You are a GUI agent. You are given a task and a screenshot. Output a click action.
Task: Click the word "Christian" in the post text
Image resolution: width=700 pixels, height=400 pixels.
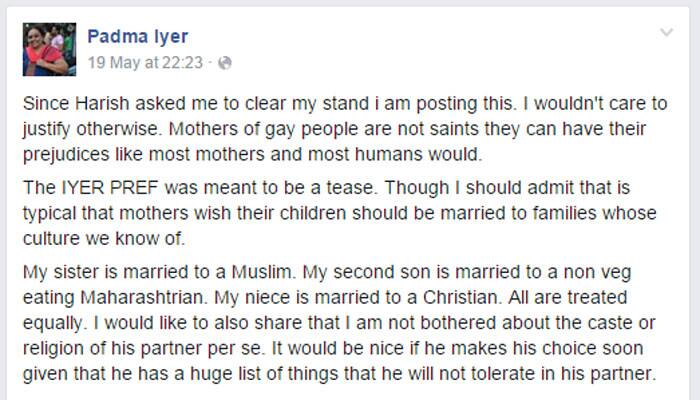(x=462, y=297)
